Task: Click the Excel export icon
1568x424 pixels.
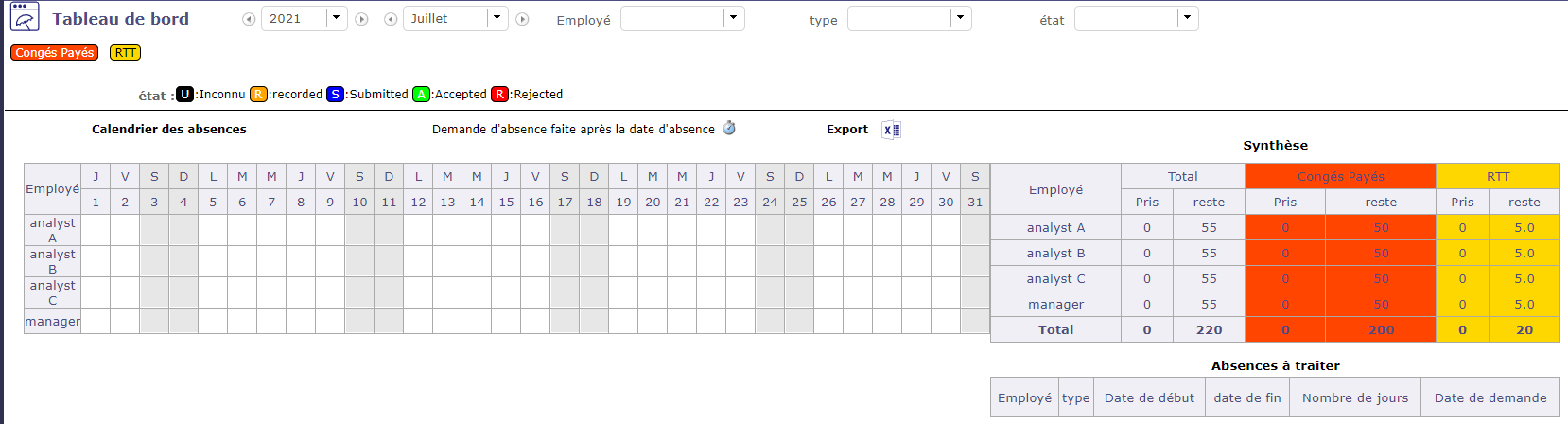Action: click(891, 130)
